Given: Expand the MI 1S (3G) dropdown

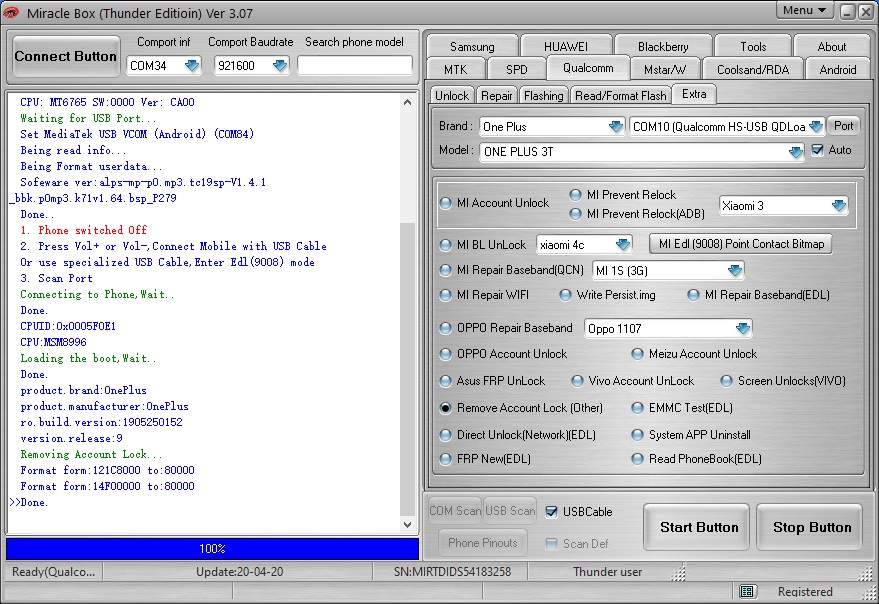Looking at the screenshot, I should coord(734,271).
